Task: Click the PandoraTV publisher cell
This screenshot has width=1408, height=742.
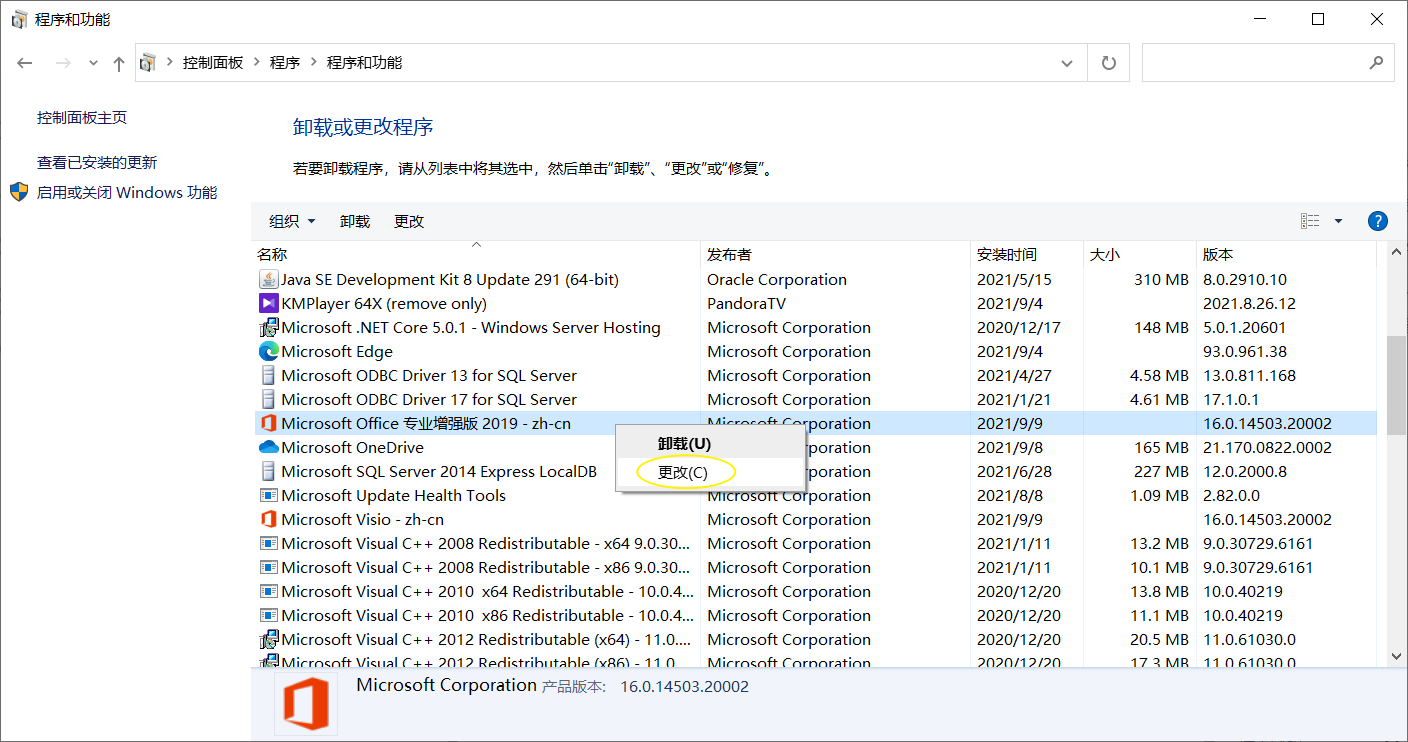Action: (x=746, y=304)
